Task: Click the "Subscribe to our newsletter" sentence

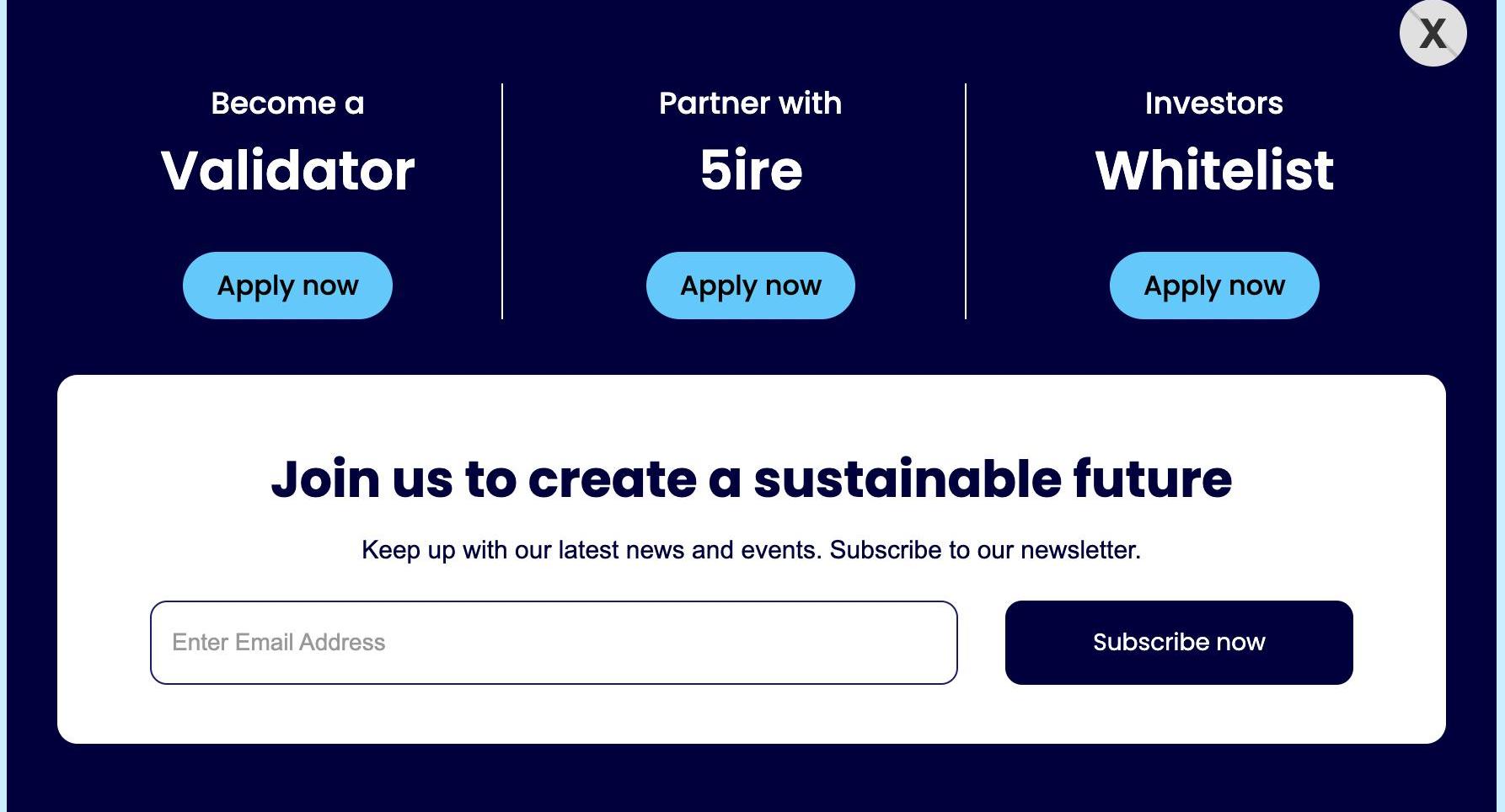Action: (x=984, y=550)
